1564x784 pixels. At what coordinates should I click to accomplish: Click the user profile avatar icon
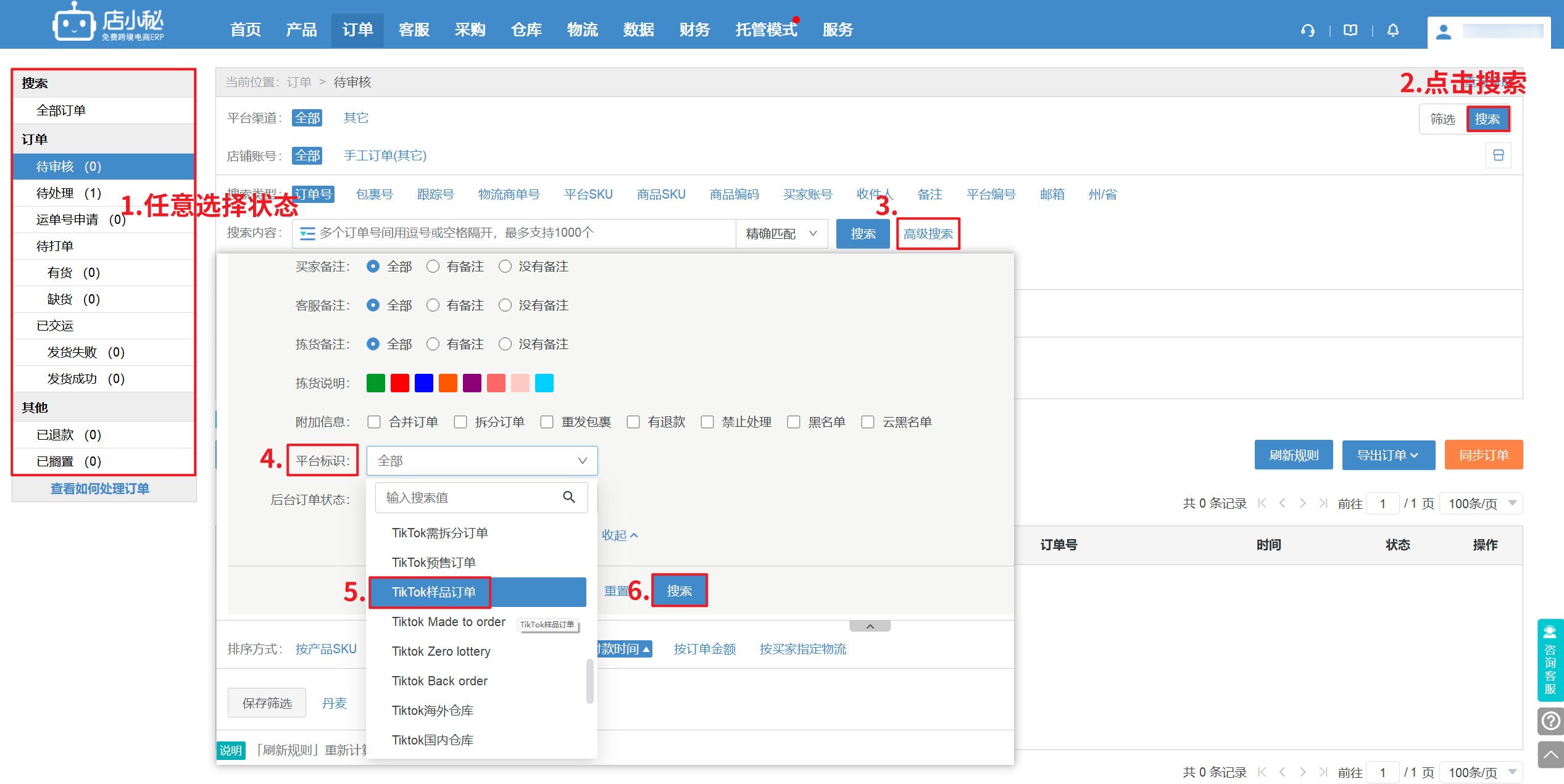coord(1443,32)
